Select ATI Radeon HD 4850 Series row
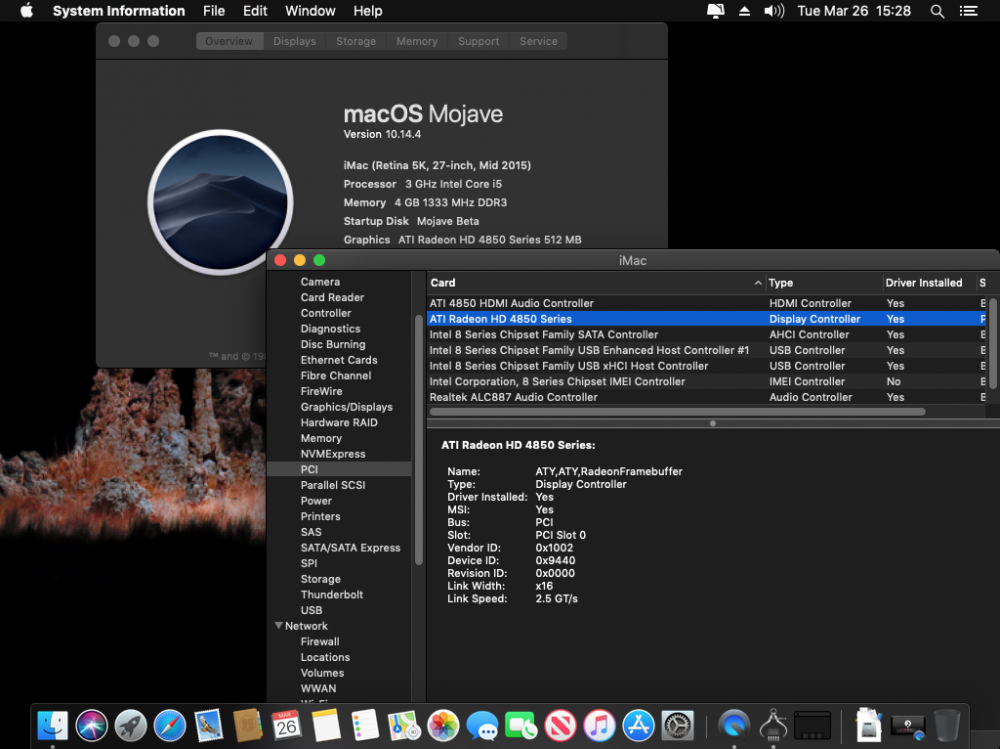This screenshot has width=1000, height=749. point(707,319)
